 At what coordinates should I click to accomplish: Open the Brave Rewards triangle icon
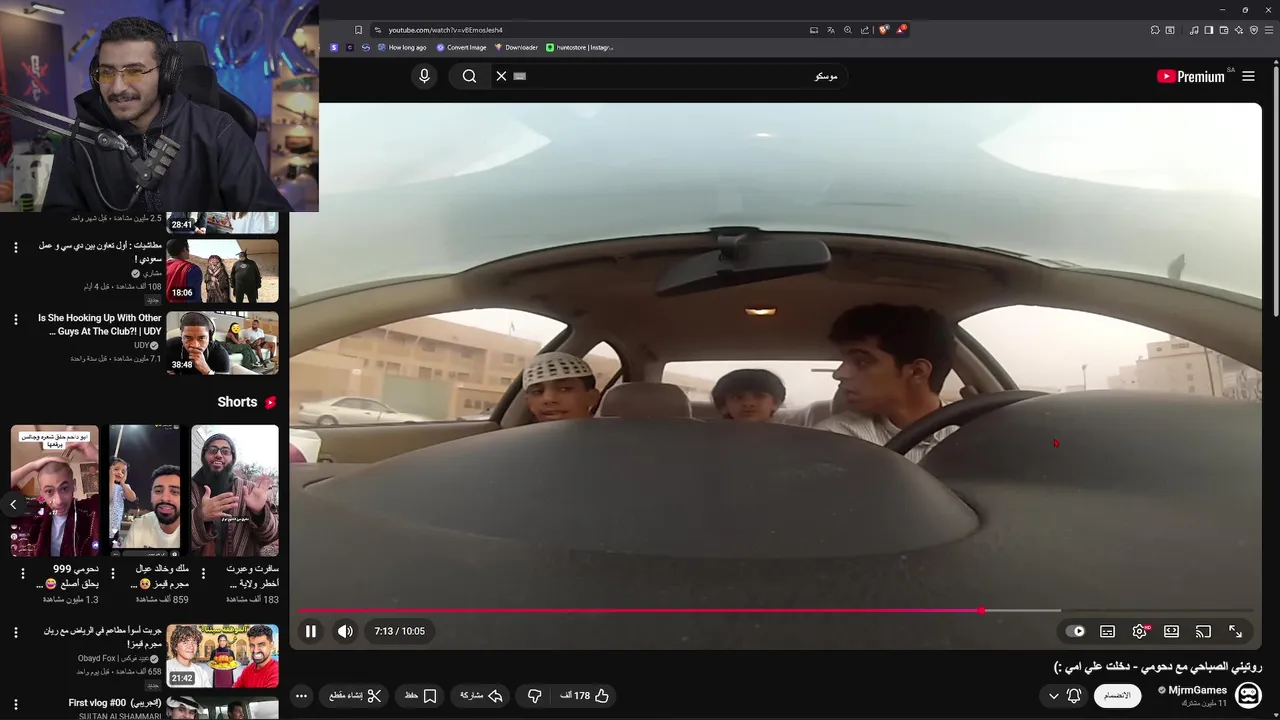point(900,30)
